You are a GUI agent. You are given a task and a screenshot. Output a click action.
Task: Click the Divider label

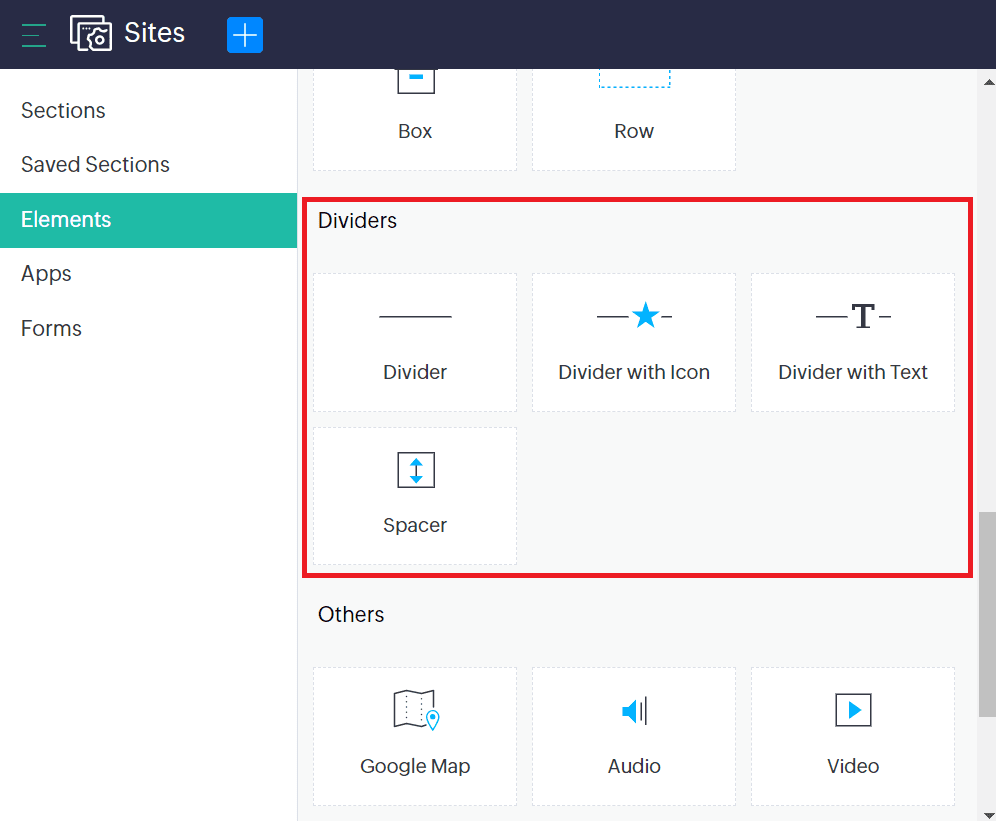(415, 372)
